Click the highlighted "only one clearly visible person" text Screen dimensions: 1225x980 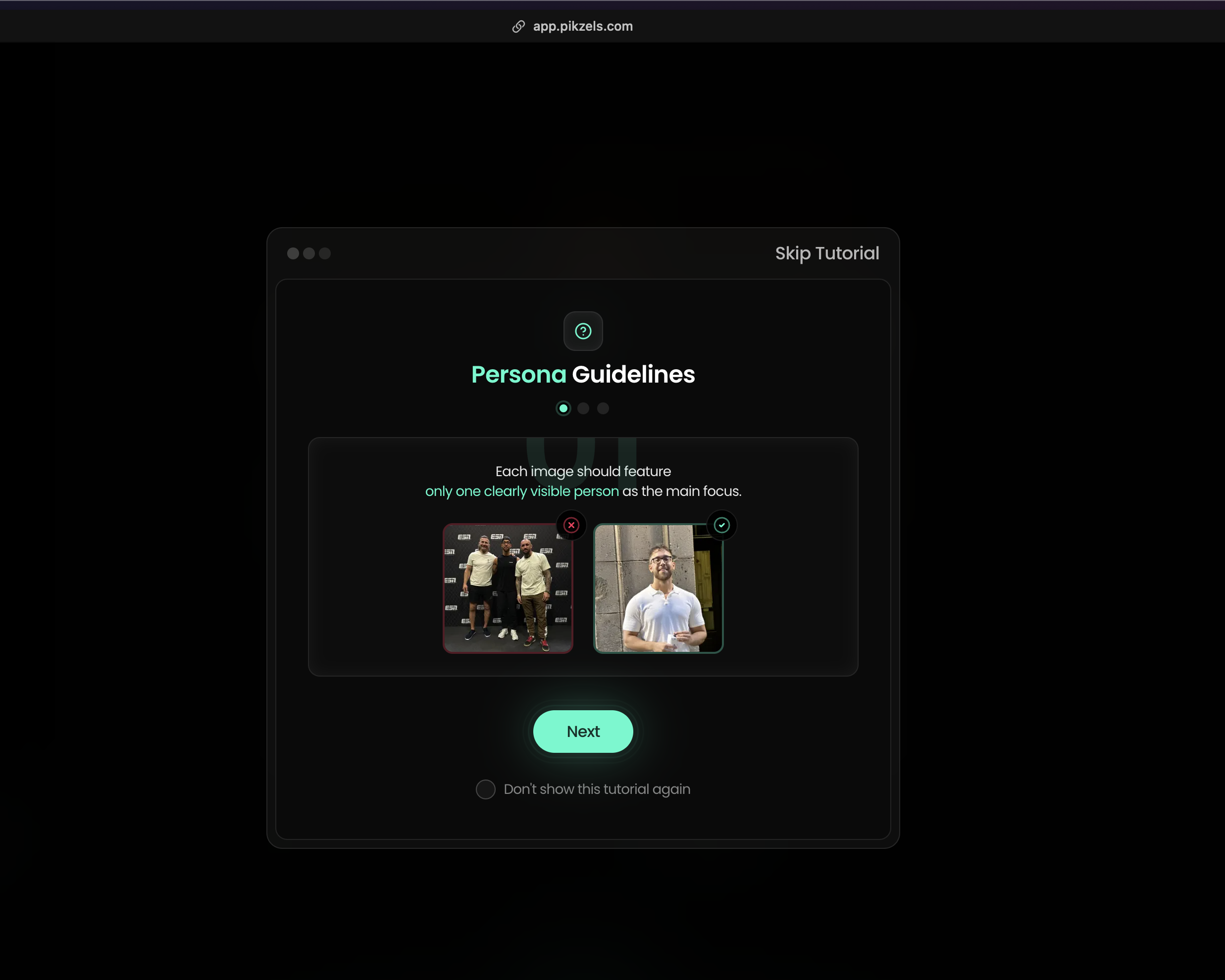coord(521,491)
